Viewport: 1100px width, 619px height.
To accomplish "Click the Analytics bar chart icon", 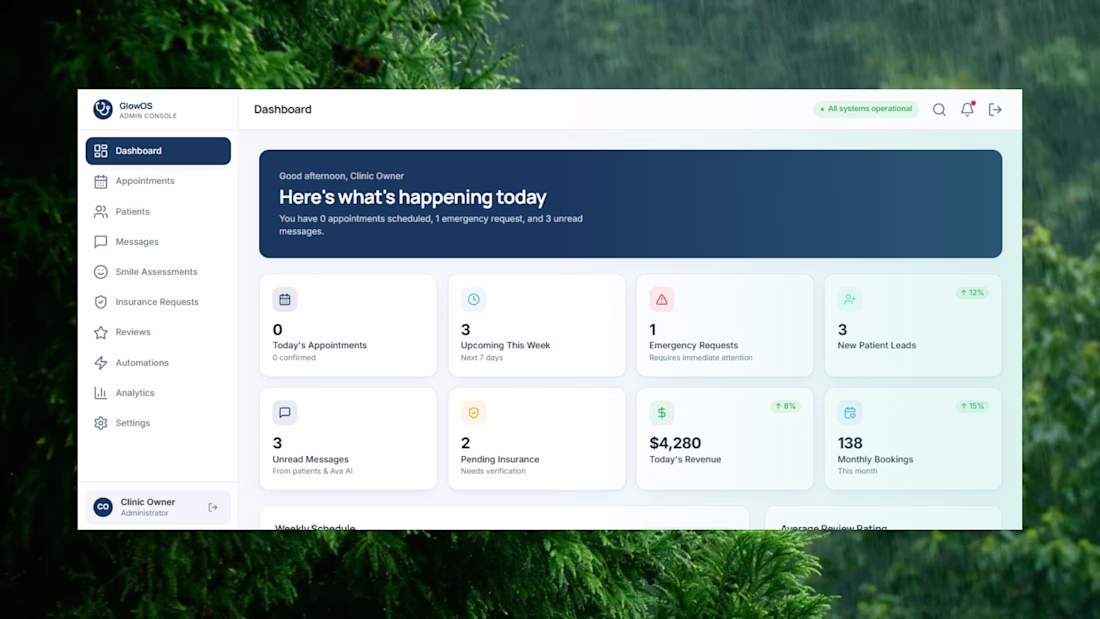I will [101, 393].
